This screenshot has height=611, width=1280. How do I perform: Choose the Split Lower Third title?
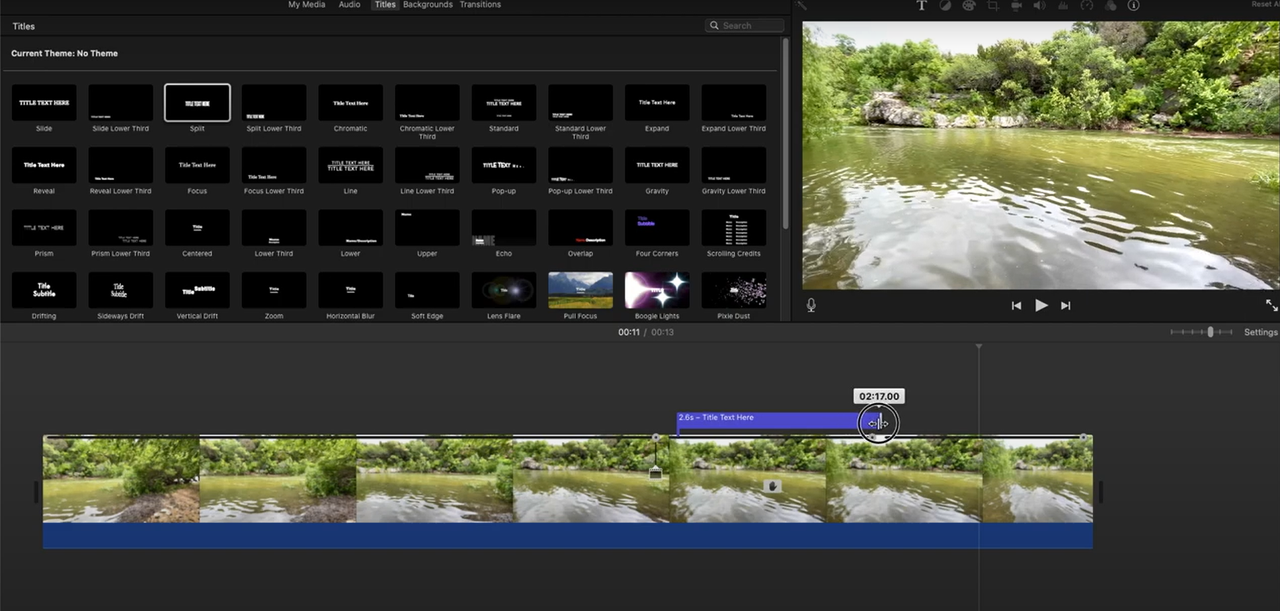coord(274,103)
